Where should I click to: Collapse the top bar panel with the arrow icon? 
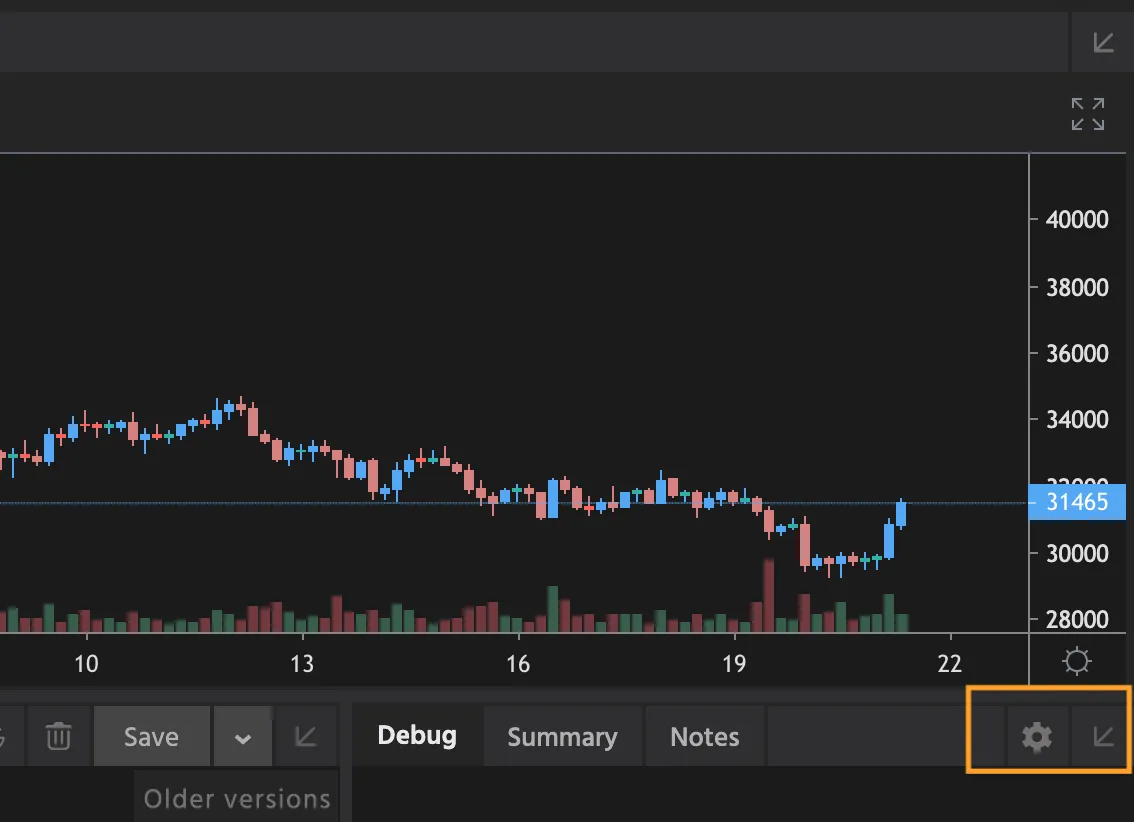(x=1103, y=43)
